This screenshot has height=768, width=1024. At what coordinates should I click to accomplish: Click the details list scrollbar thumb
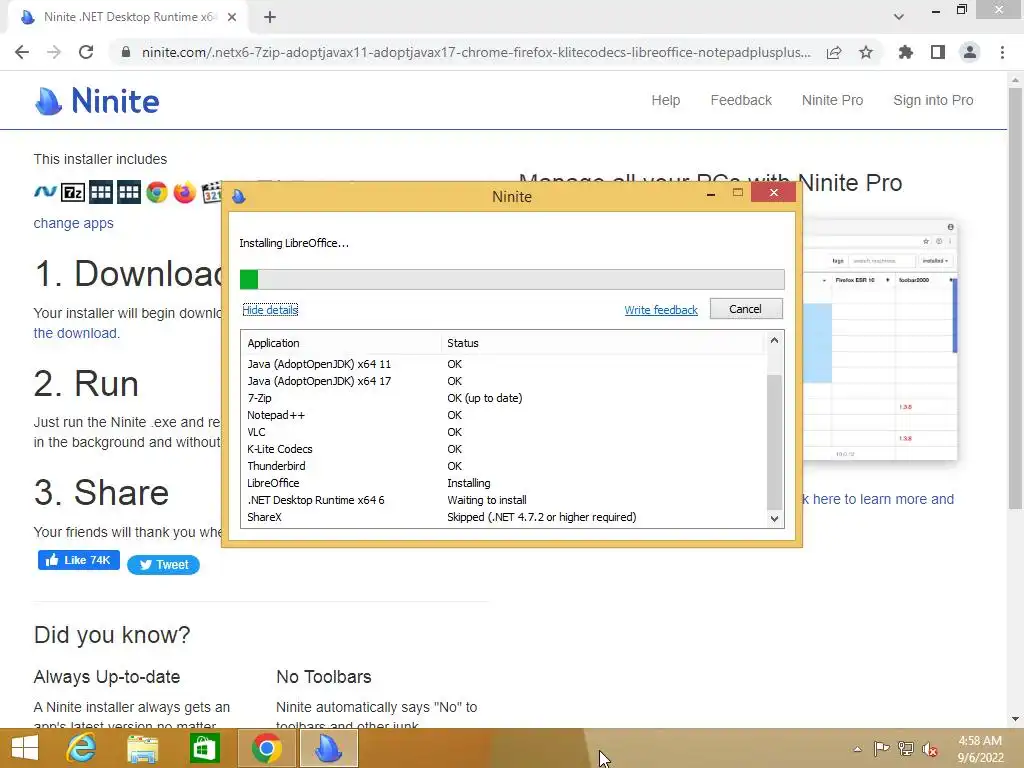coord(774,442)
